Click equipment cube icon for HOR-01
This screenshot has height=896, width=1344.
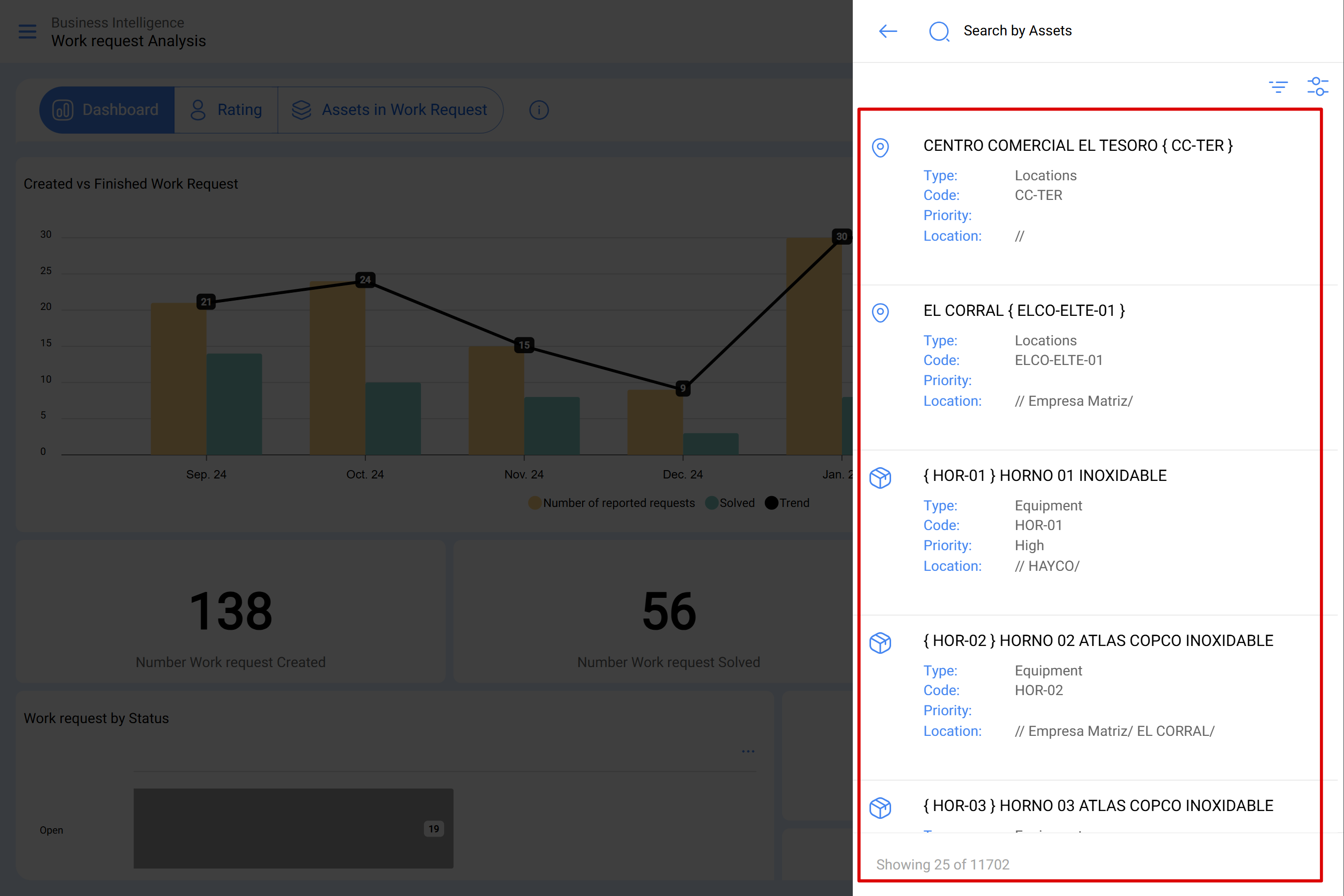coord(880,477)
